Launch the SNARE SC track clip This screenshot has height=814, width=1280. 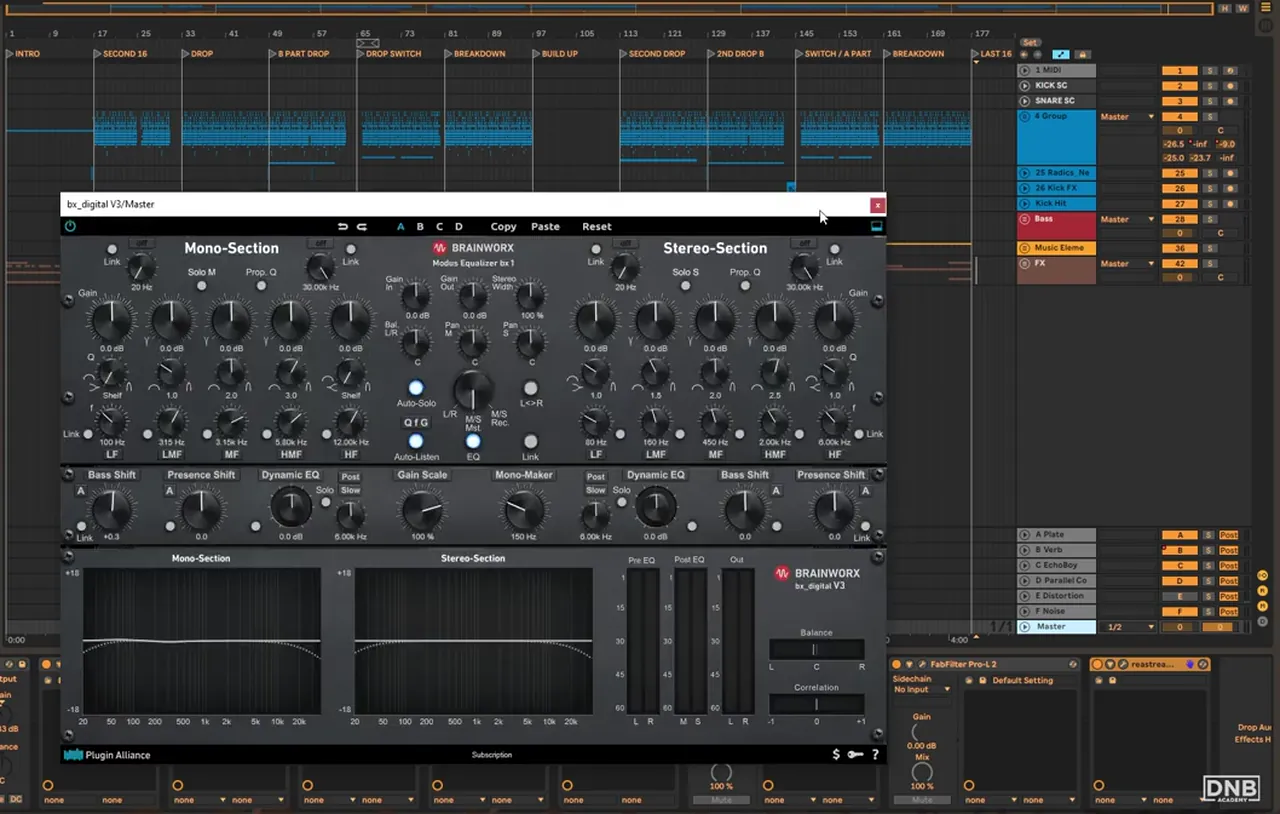[x=1024, y=101]
